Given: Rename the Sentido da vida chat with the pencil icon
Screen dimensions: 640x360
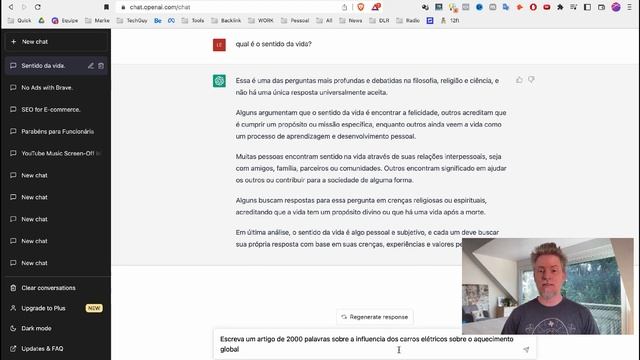Looking at the screenshot, I should tap(91, 66).
